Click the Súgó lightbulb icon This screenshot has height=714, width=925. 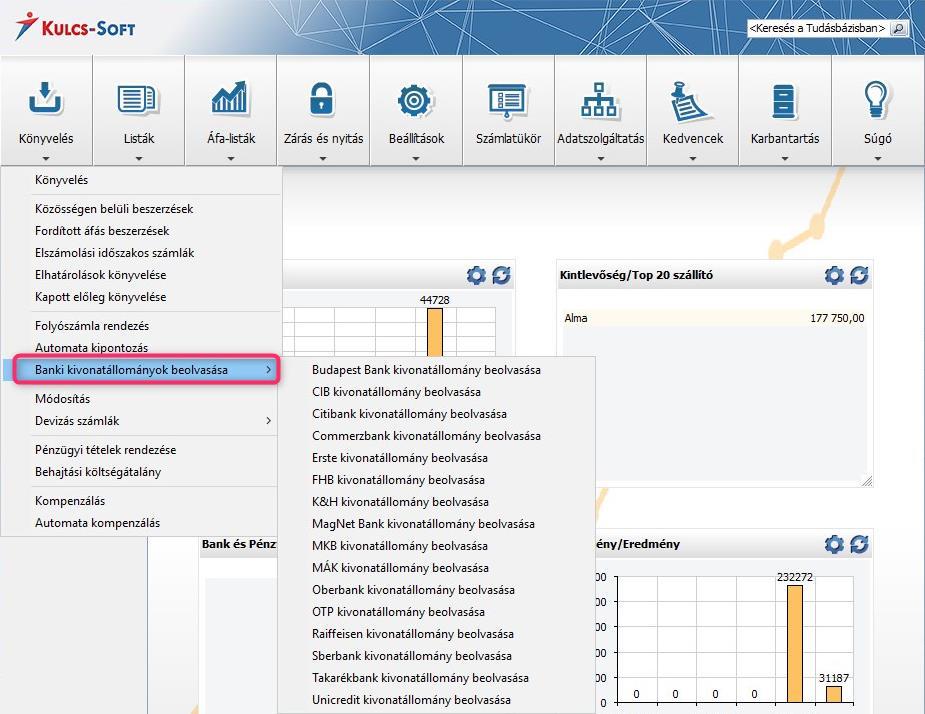click(877, 99)
